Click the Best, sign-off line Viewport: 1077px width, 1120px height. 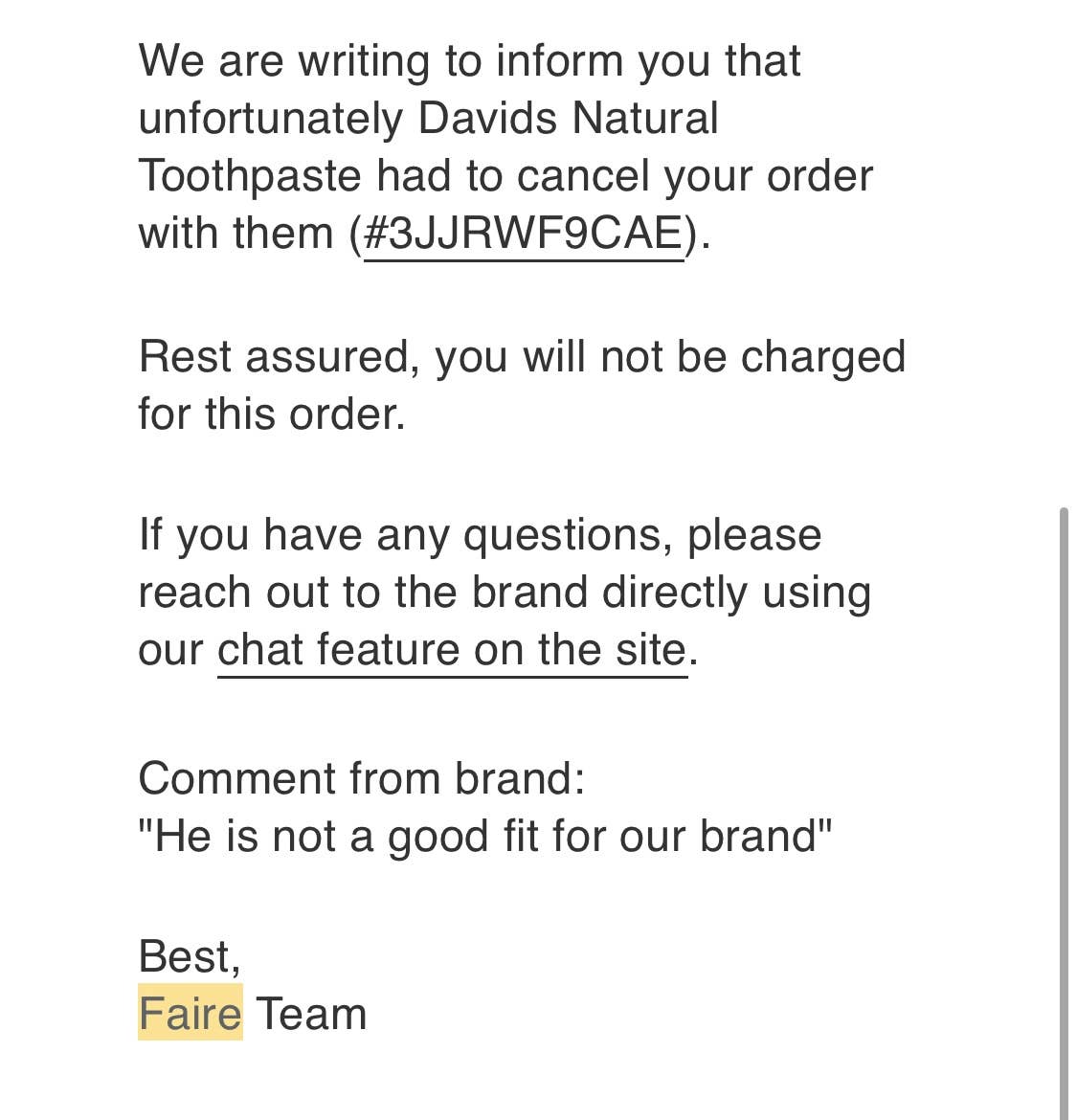(190, 956)
